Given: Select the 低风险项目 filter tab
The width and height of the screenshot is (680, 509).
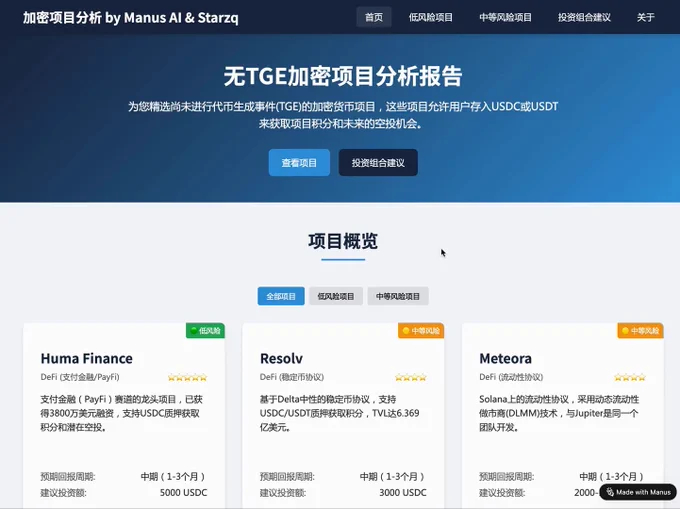Looking at the screenshot, I should coord(336,296).
